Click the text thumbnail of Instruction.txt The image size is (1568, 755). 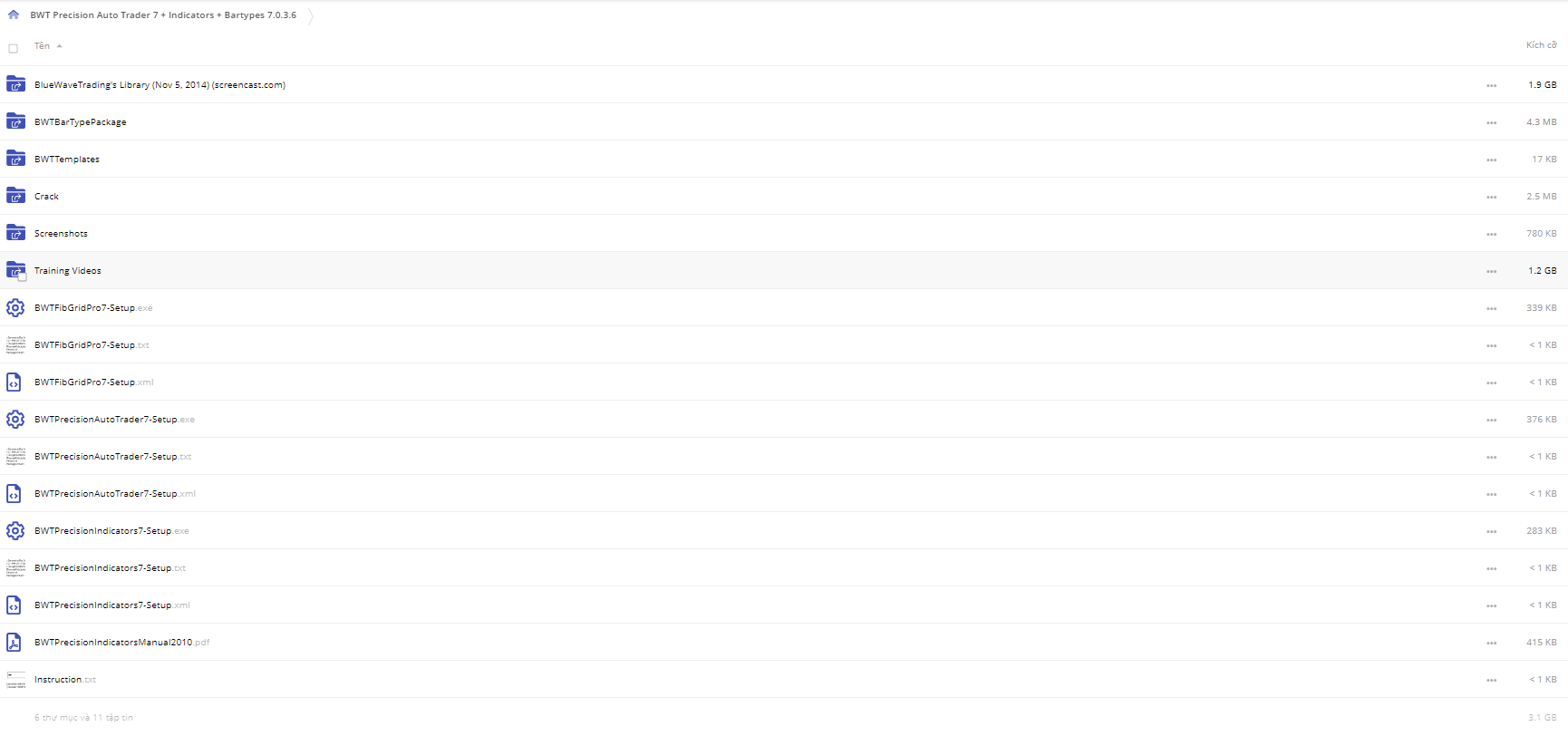[x=15, y=680]
